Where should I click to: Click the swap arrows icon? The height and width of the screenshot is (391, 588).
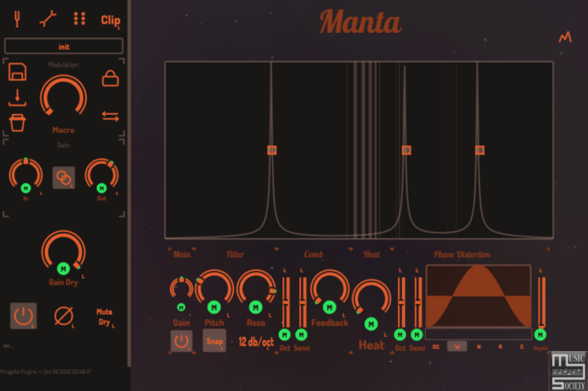pyautogui.click(x=110, y=116)
